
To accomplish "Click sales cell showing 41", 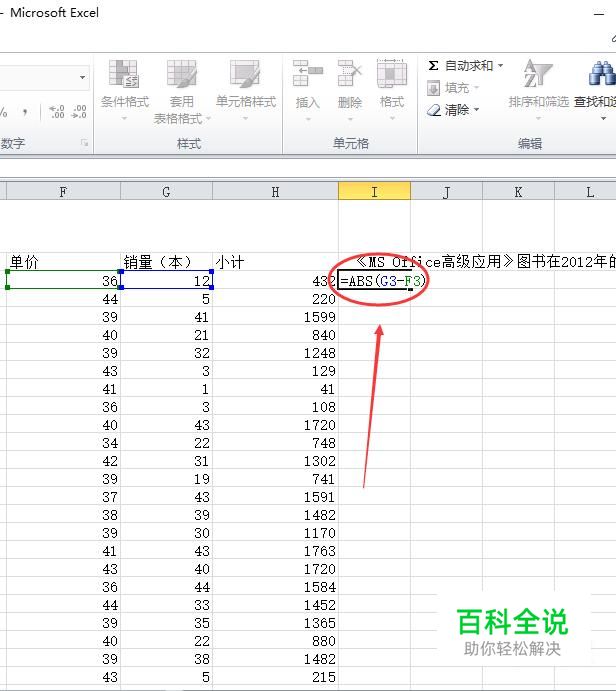I will tap(166, 316).
